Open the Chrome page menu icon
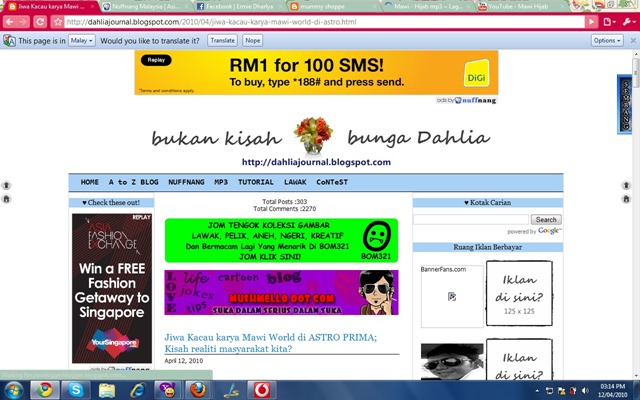Screen dimensions: 640x400 point(609,22)
